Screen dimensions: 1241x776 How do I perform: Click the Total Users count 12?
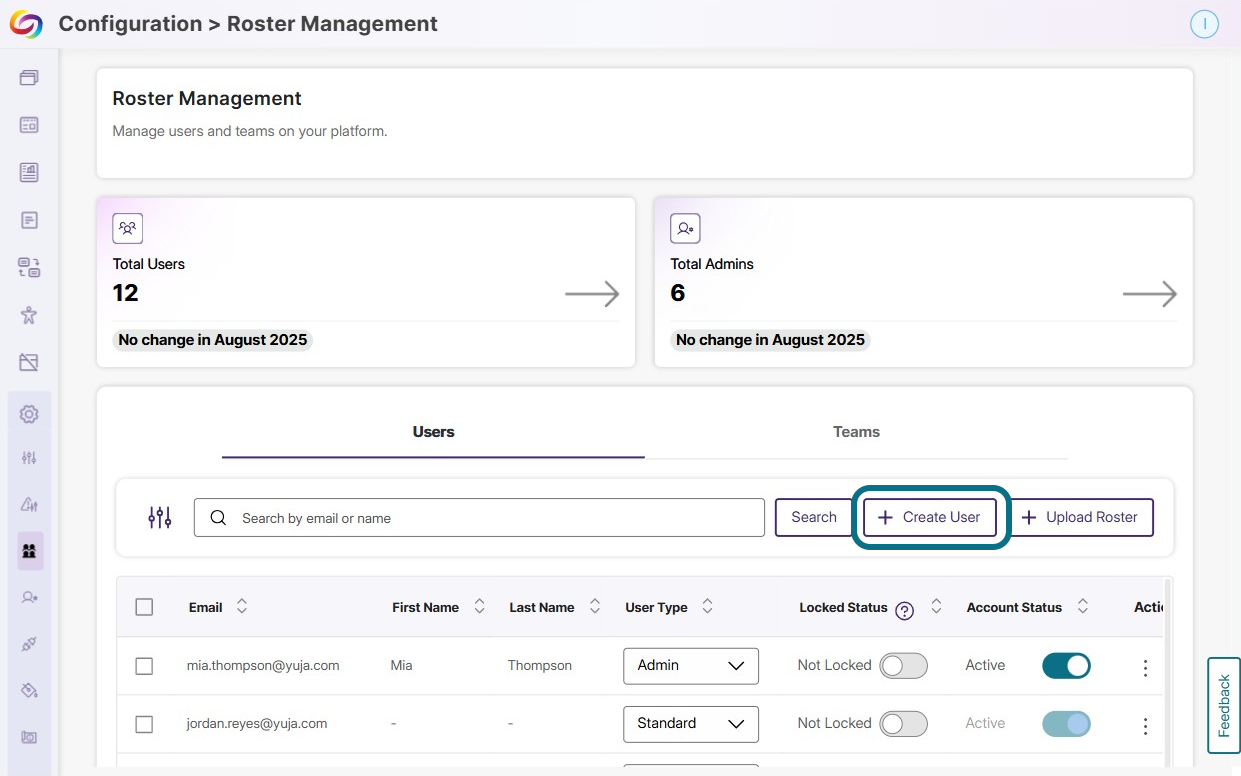point(125,293)
